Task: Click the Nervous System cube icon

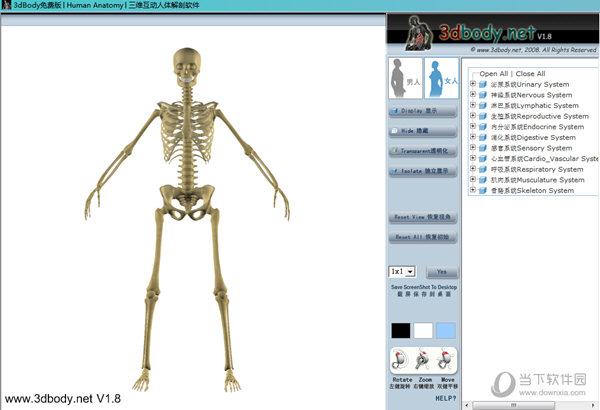Action: click(483, 95)
